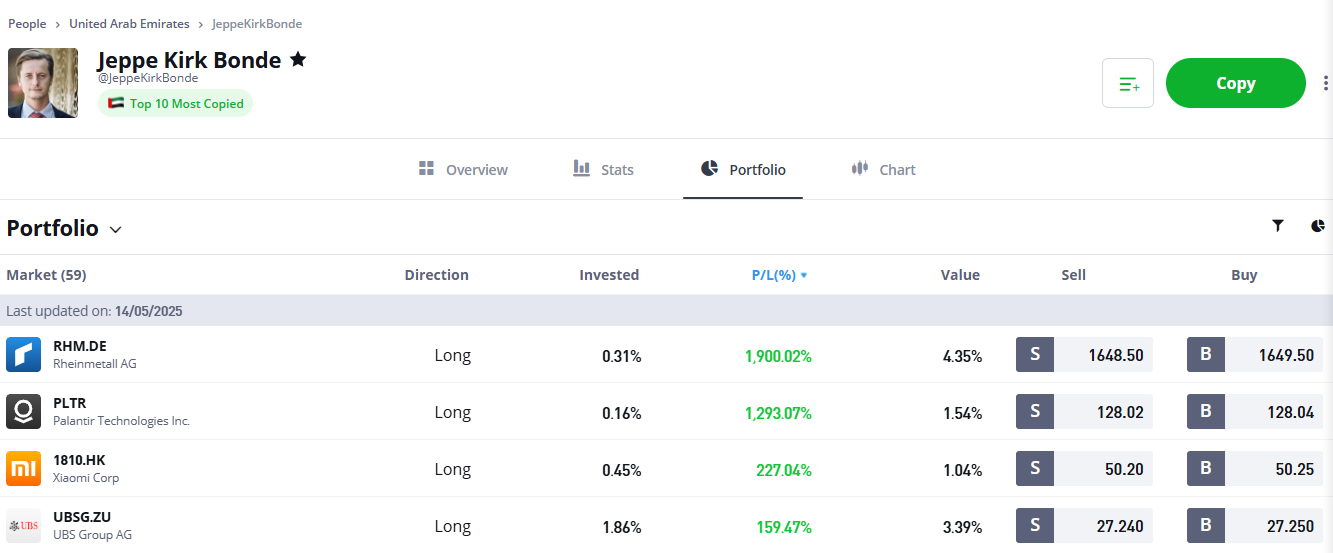1333x553 pixels.
Task: Go to United Arab Emirates breadcrumb
Action: click(129, 23)
